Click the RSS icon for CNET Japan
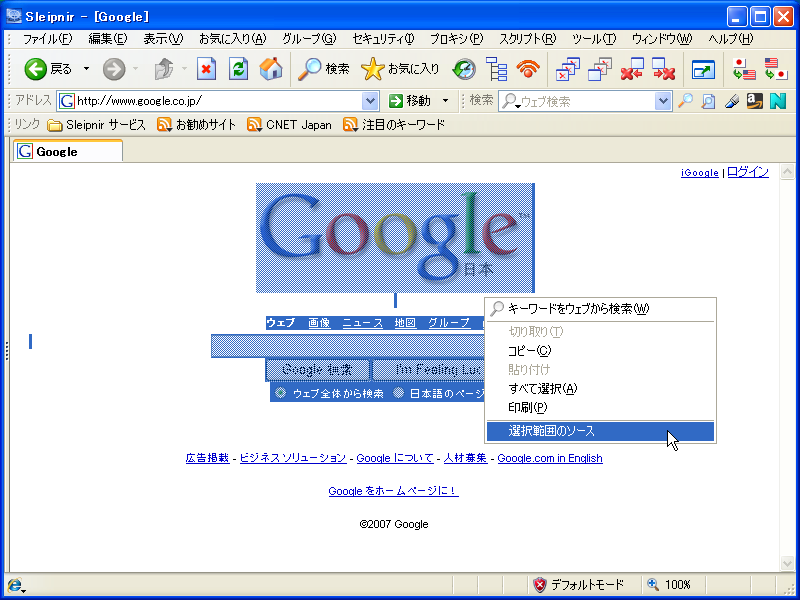The height and width of the screenshot is (600, 800). (x=254, y=124)
